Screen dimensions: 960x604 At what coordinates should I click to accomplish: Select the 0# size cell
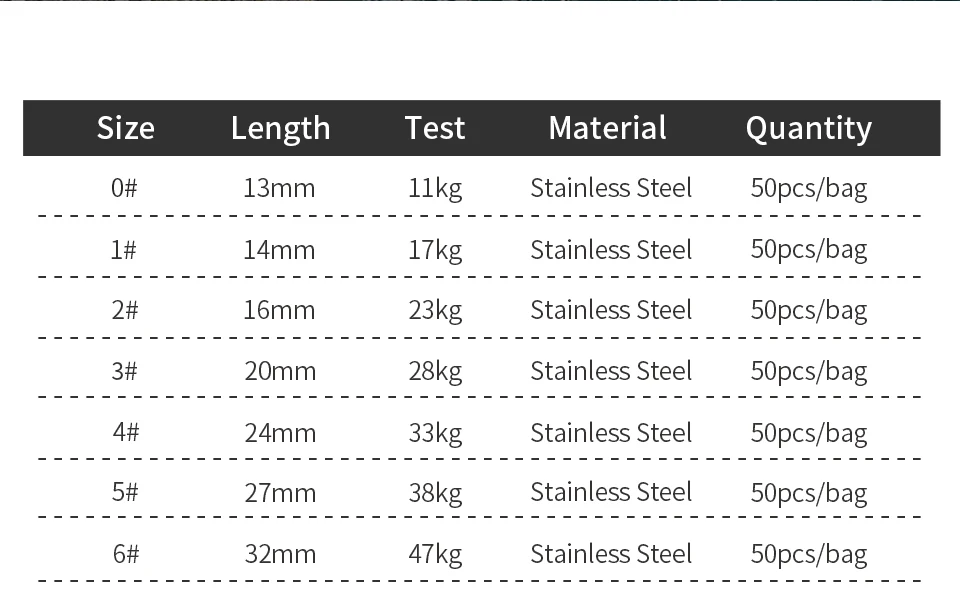pyautogui.click(x=124, y=188)
